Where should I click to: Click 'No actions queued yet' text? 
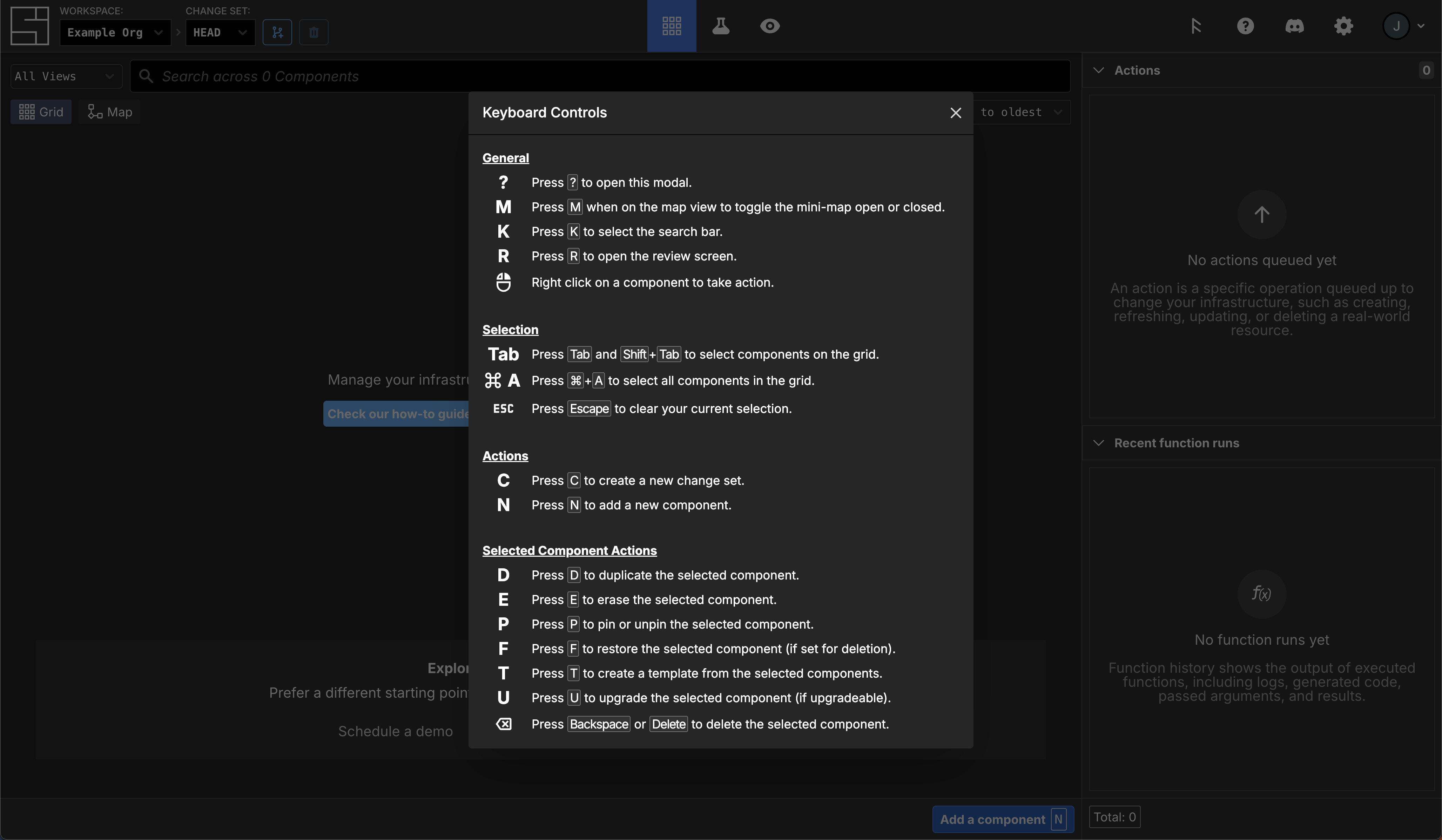1262,260
